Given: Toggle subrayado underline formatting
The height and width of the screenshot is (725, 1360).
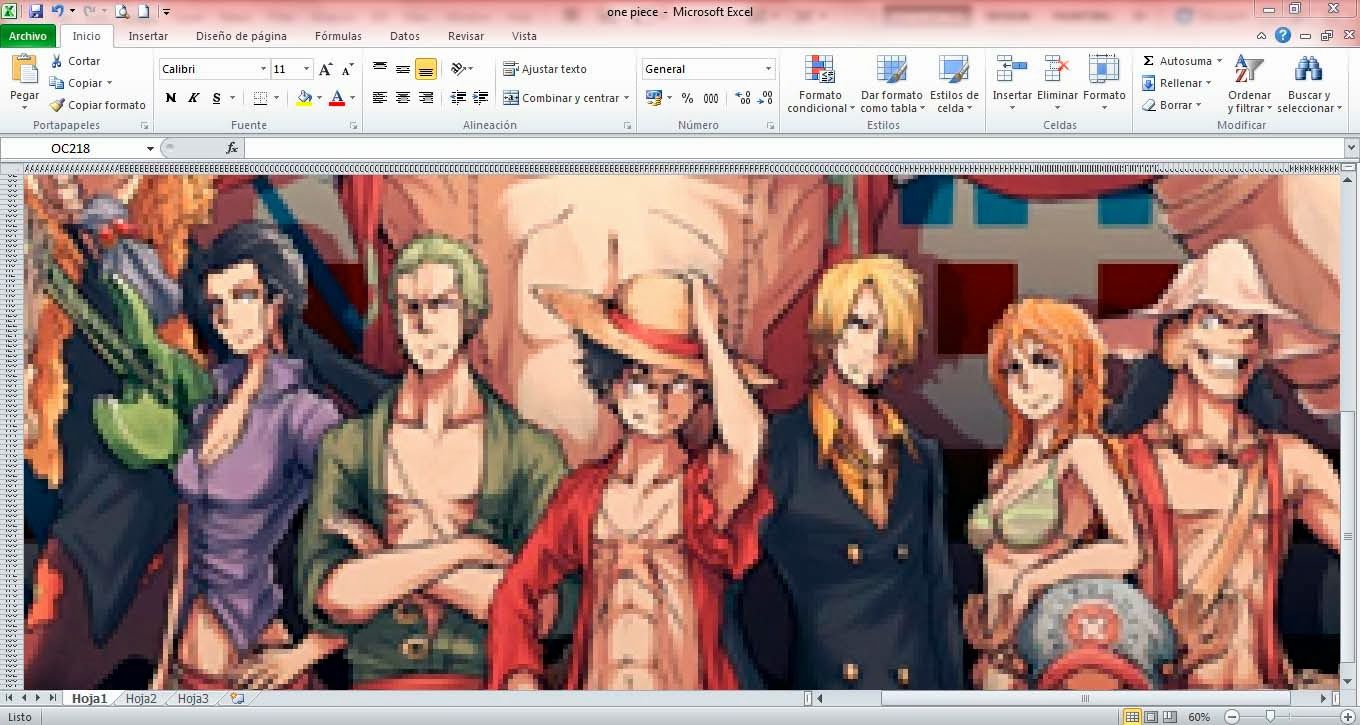Looking at the screenshot, I should point(216,98).
